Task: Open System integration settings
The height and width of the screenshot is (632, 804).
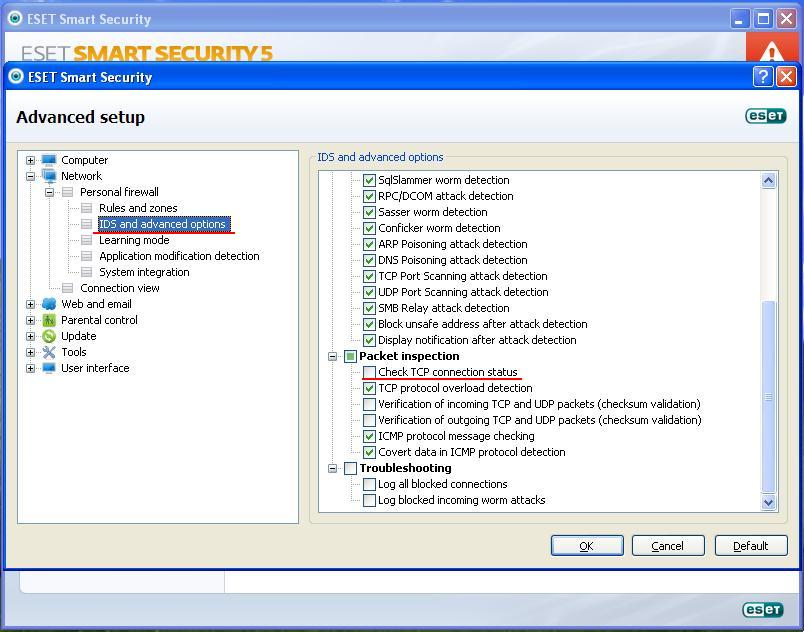Action: coord(144,272)
